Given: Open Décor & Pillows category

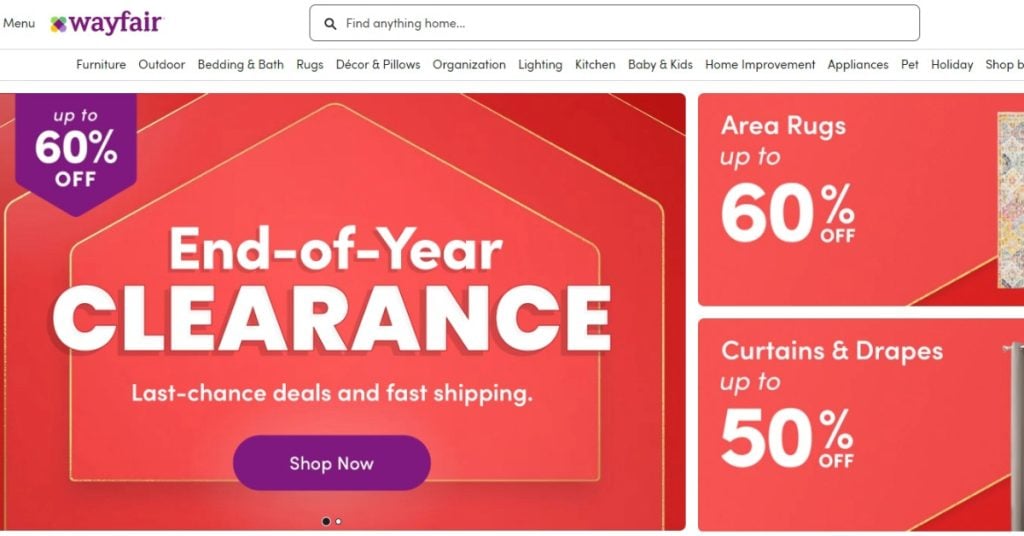Looking at the screenshot, I should [378, 65].
